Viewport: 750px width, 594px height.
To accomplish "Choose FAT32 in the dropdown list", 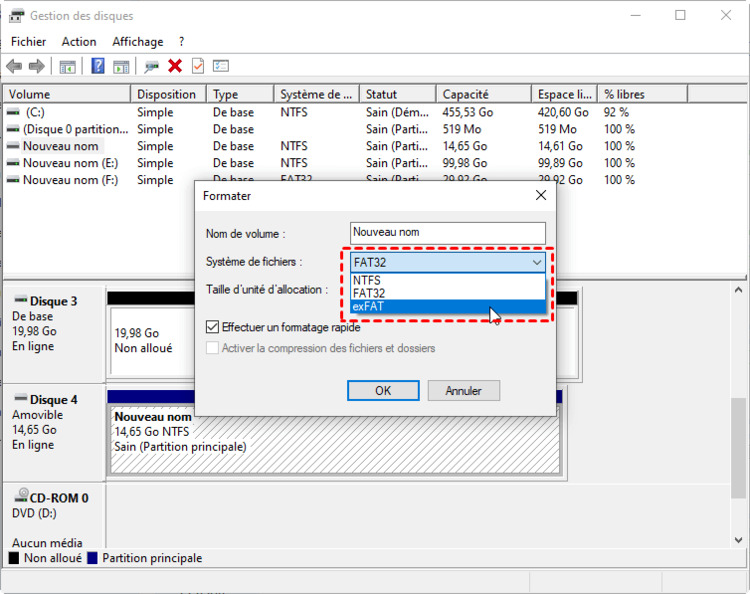I will tap(448, 293).
